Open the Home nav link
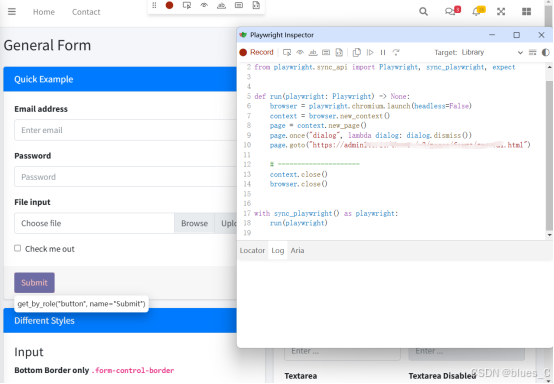This screenshot has height=384, width=554. click(x=44, y=12)
